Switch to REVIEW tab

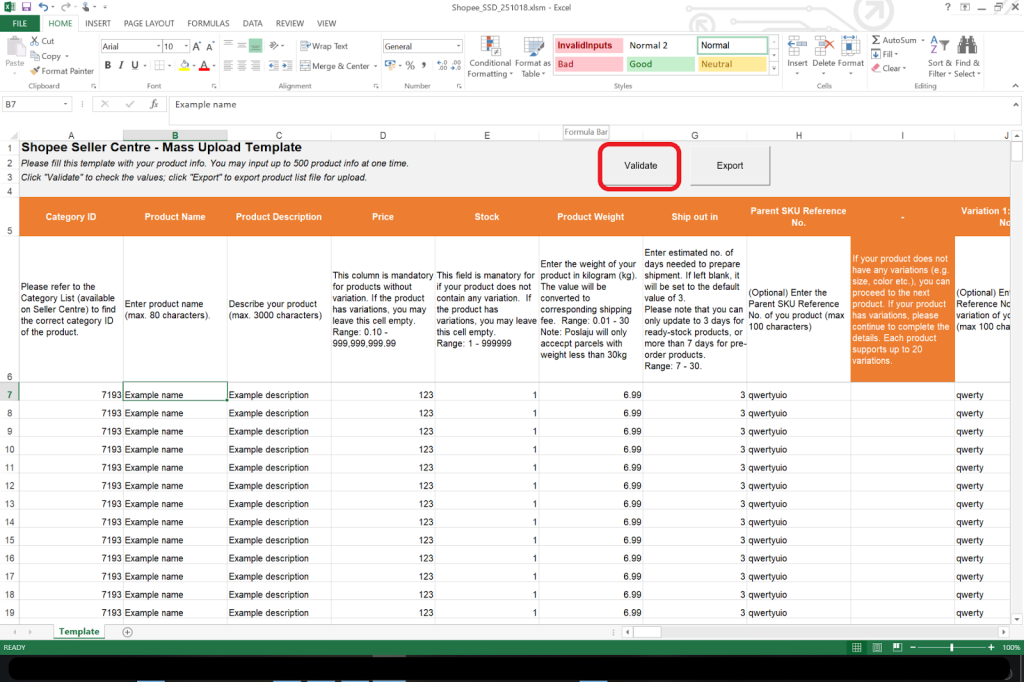(289, 24)
